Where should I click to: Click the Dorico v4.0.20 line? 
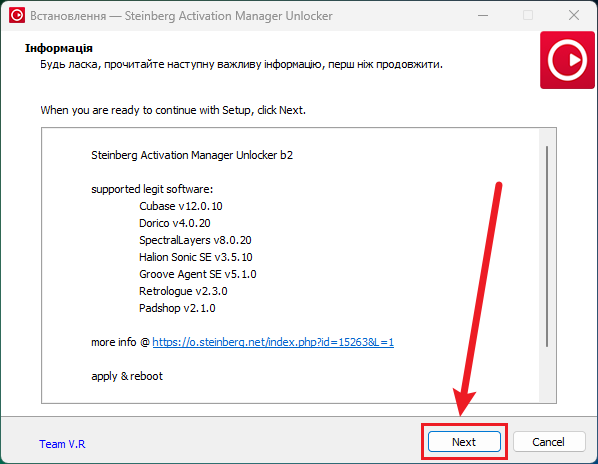point(175,223)
